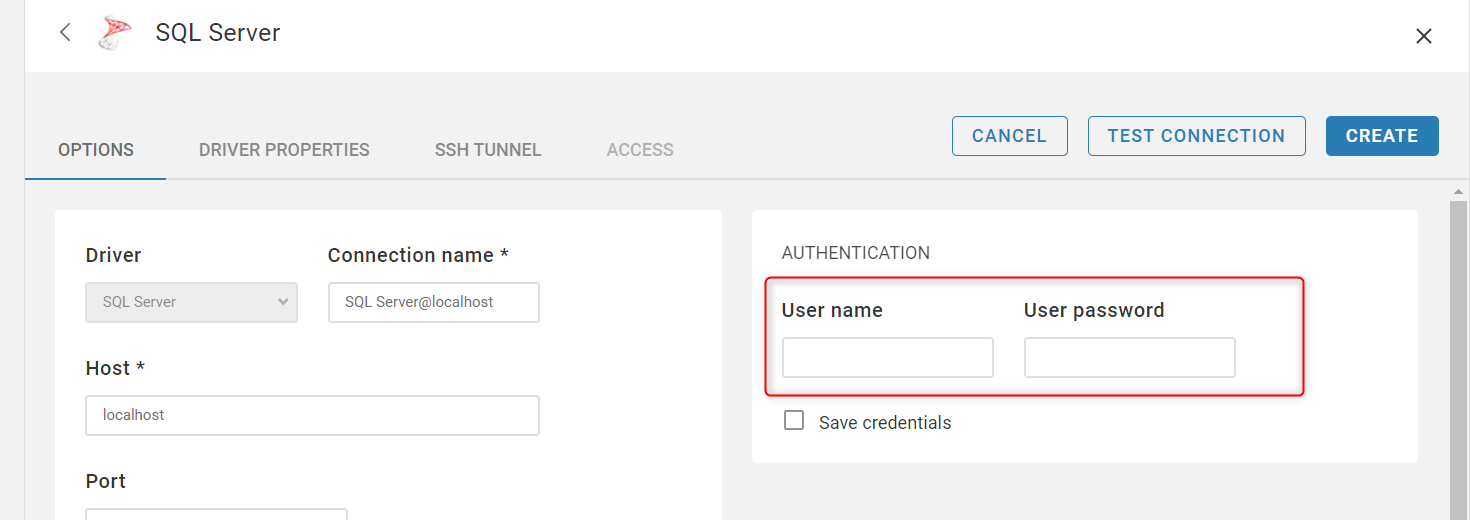This screenshot has height=520, width=1470.
Task: Click the User password field
Action: (1130, 357)
